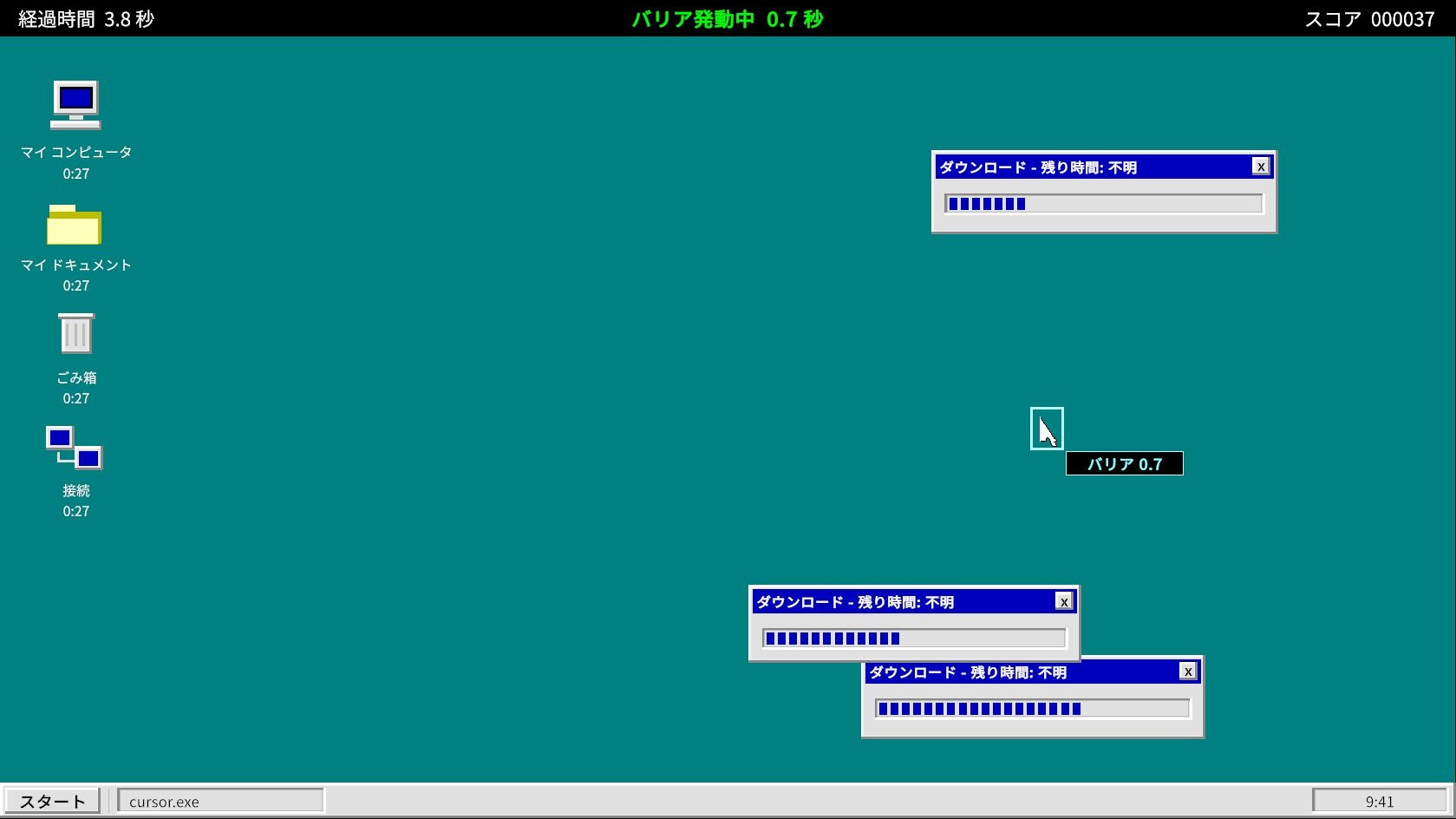Viewport: 1456px width, 819px height.
Task: Click the ごみ箱 label text
Action: click(x=76, y=377)
